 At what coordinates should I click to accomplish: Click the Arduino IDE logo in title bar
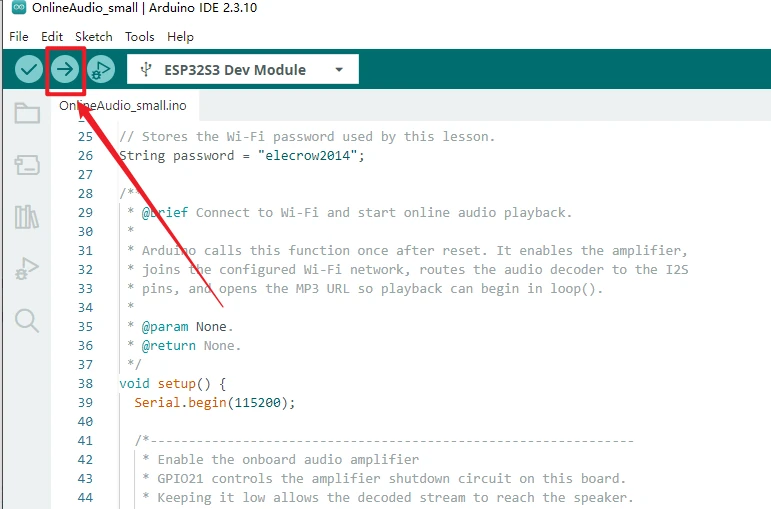tap(19, 7)
